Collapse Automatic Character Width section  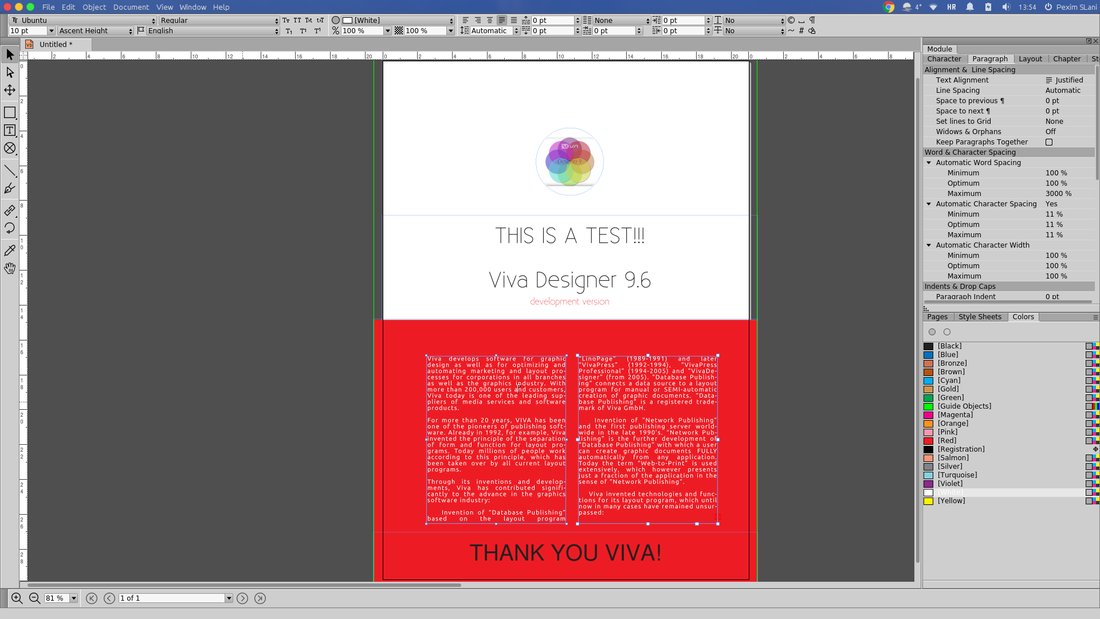(x=929, y=246)
